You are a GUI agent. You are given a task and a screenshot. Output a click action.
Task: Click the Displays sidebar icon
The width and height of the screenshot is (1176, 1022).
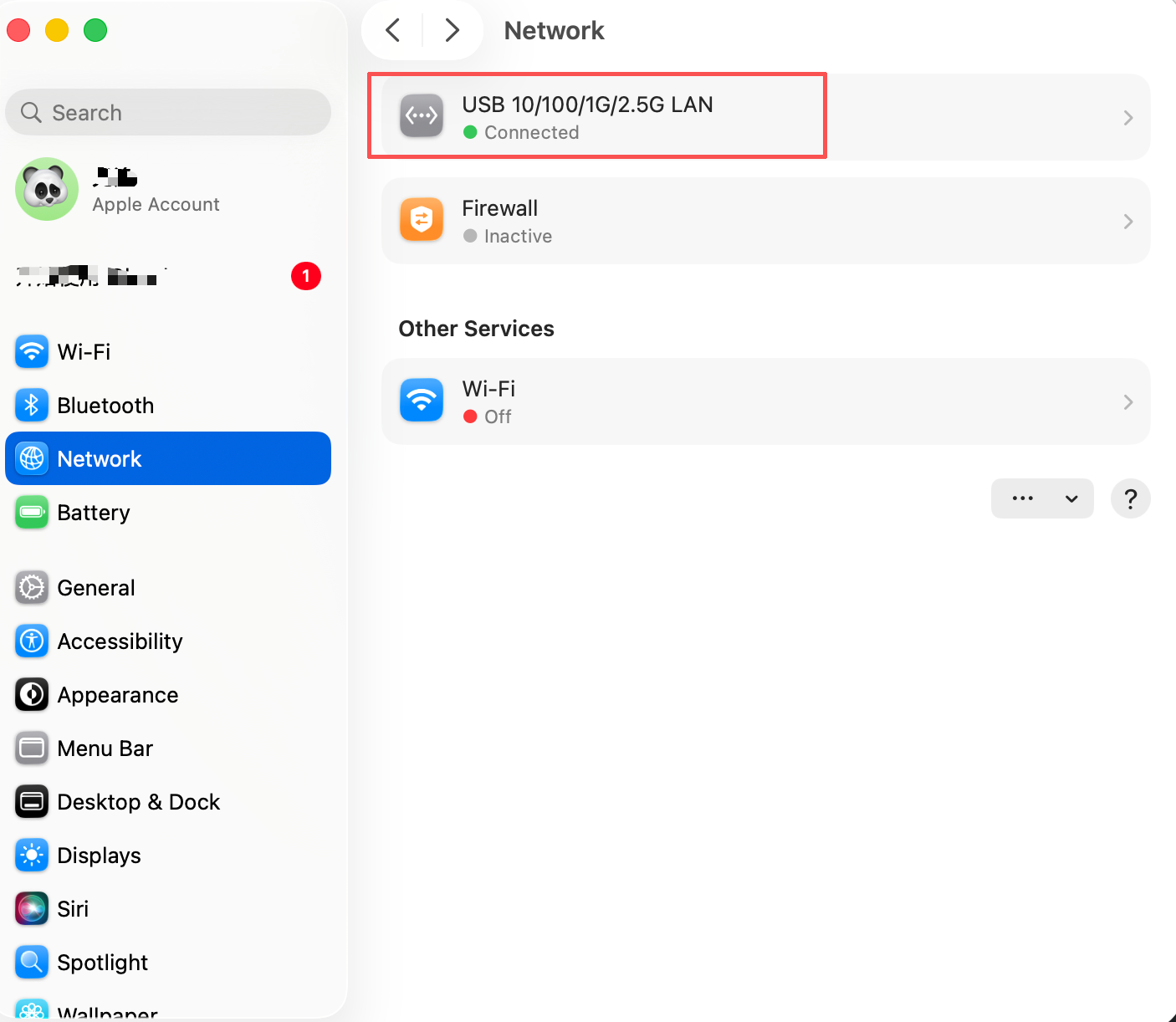pos(32,856)
